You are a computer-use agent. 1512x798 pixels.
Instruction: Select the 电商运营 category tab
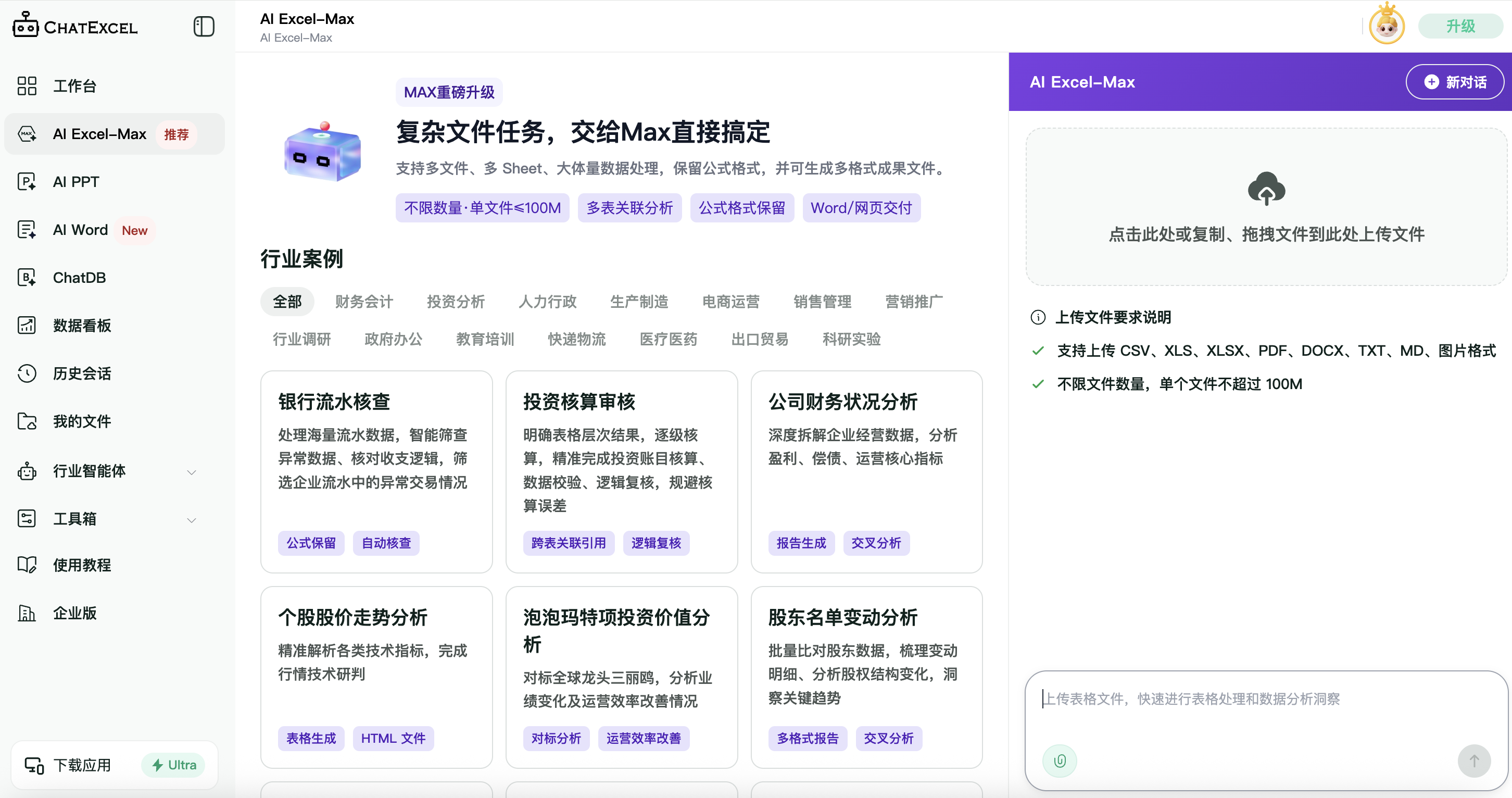coord(731,301)
